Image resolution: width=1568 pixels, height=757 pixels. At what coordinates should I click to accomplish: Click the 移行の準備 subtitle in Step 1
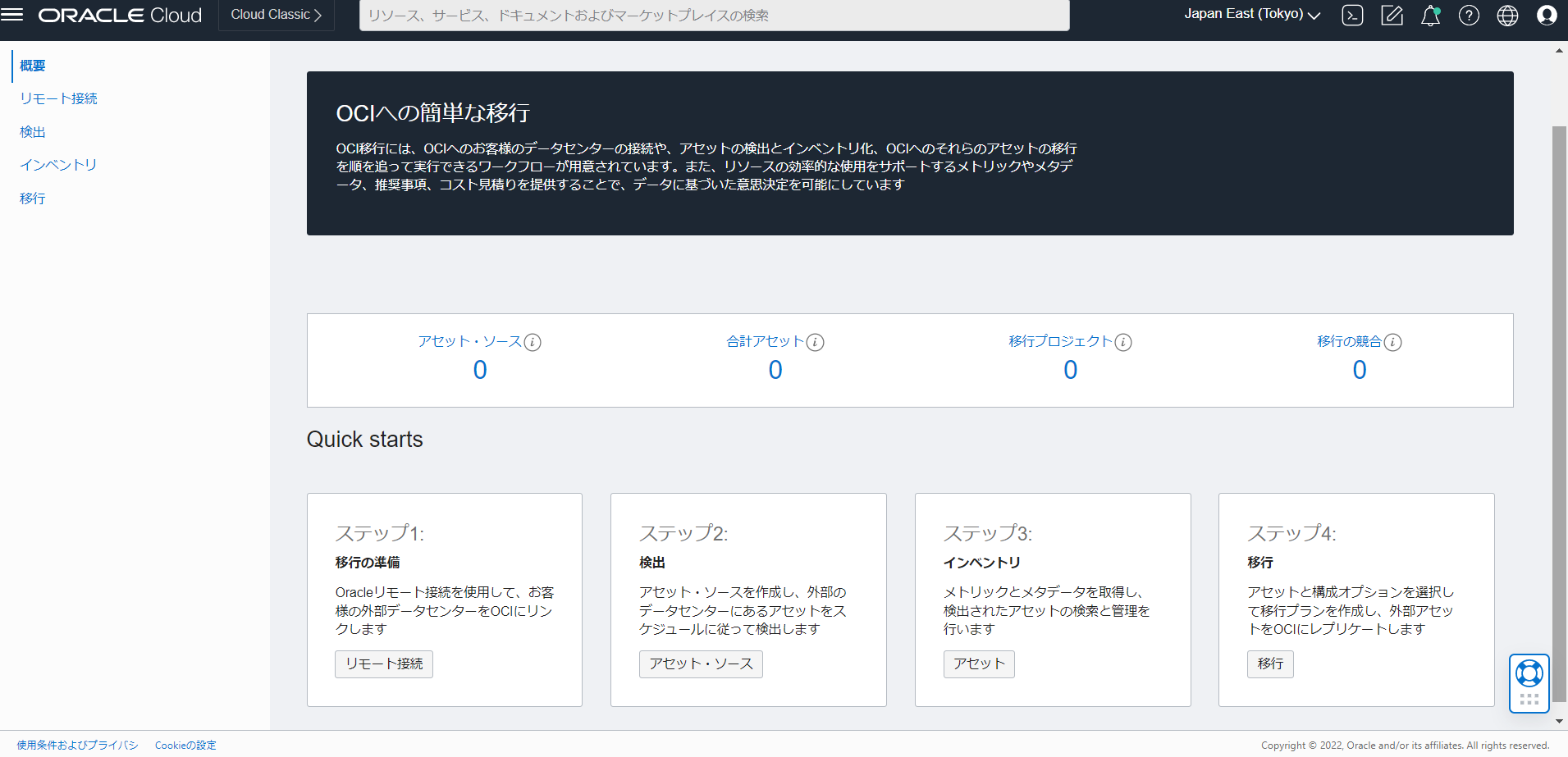click(x=368, y=563)
